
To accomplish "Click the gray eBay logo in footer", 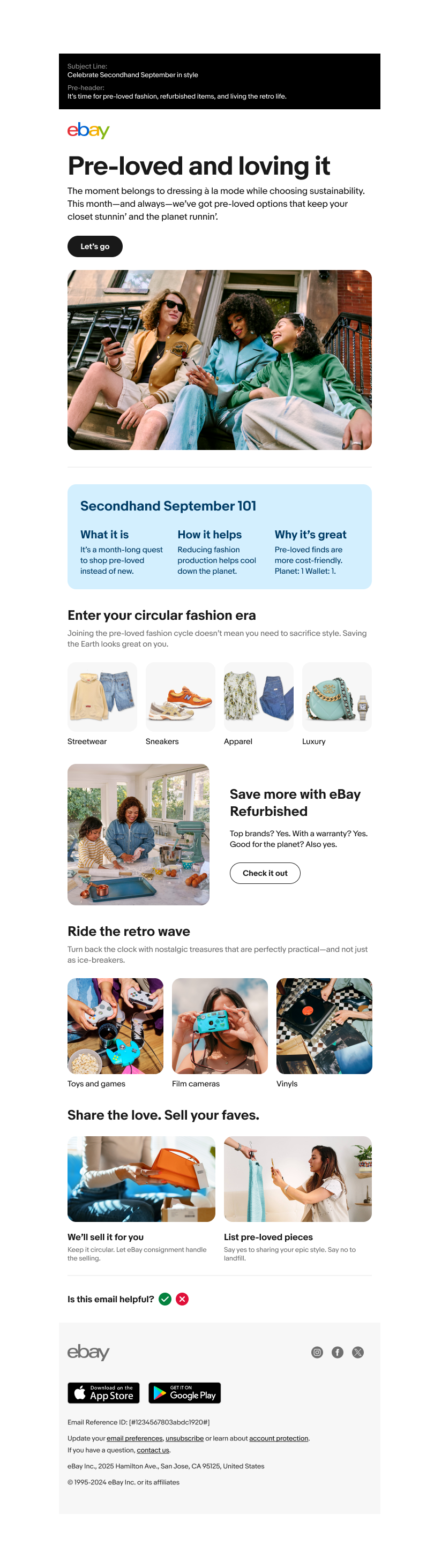I will (88, 1352).
